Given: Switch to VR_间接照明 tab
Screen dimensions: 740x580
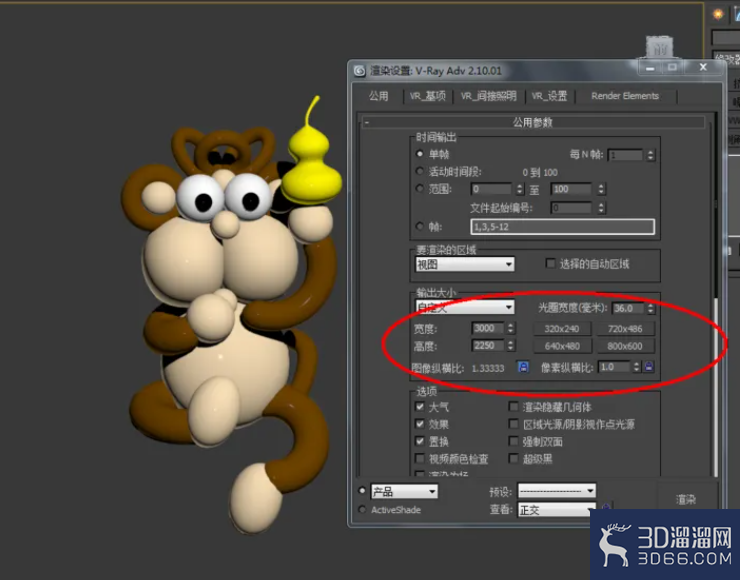Looking at the screenshot, I should pyautogui.click(x=488, y=96).
